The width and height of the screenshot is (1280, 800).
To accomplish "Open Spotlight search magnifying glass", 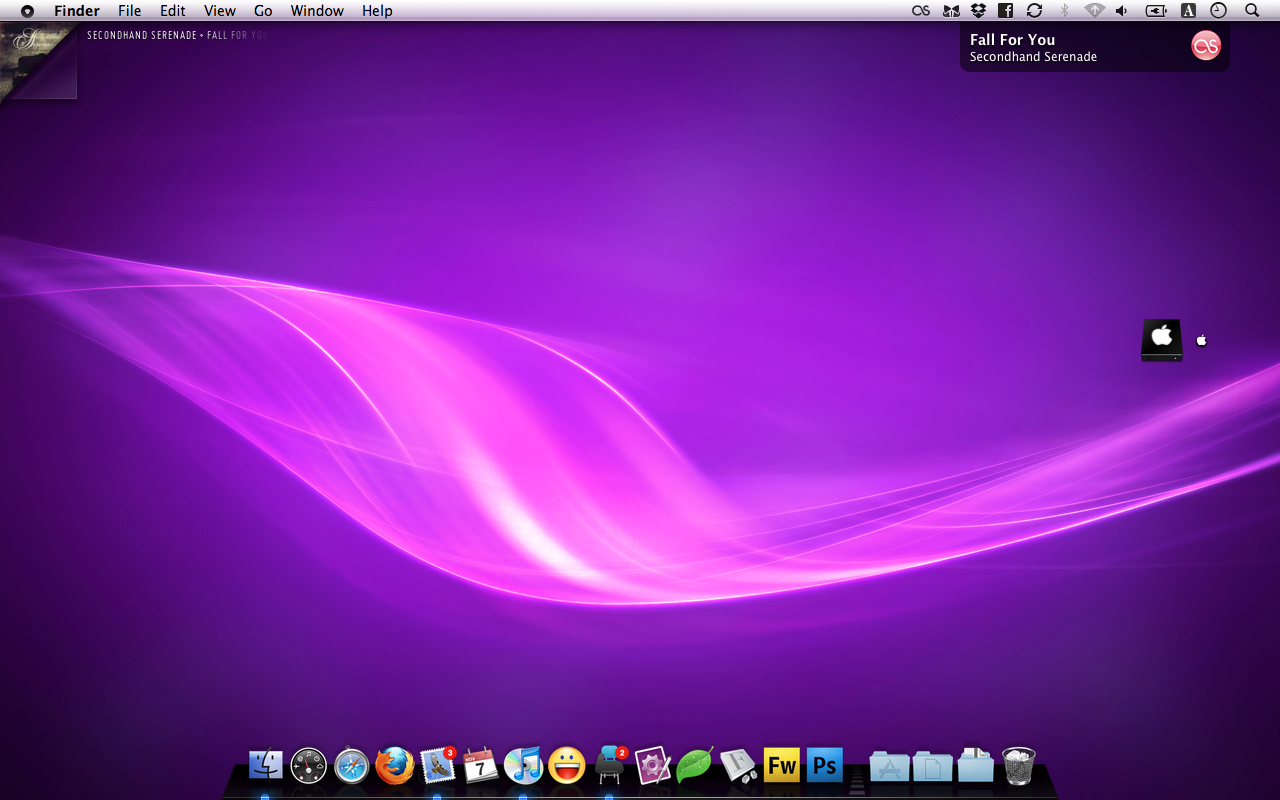I will point(1252,10).
